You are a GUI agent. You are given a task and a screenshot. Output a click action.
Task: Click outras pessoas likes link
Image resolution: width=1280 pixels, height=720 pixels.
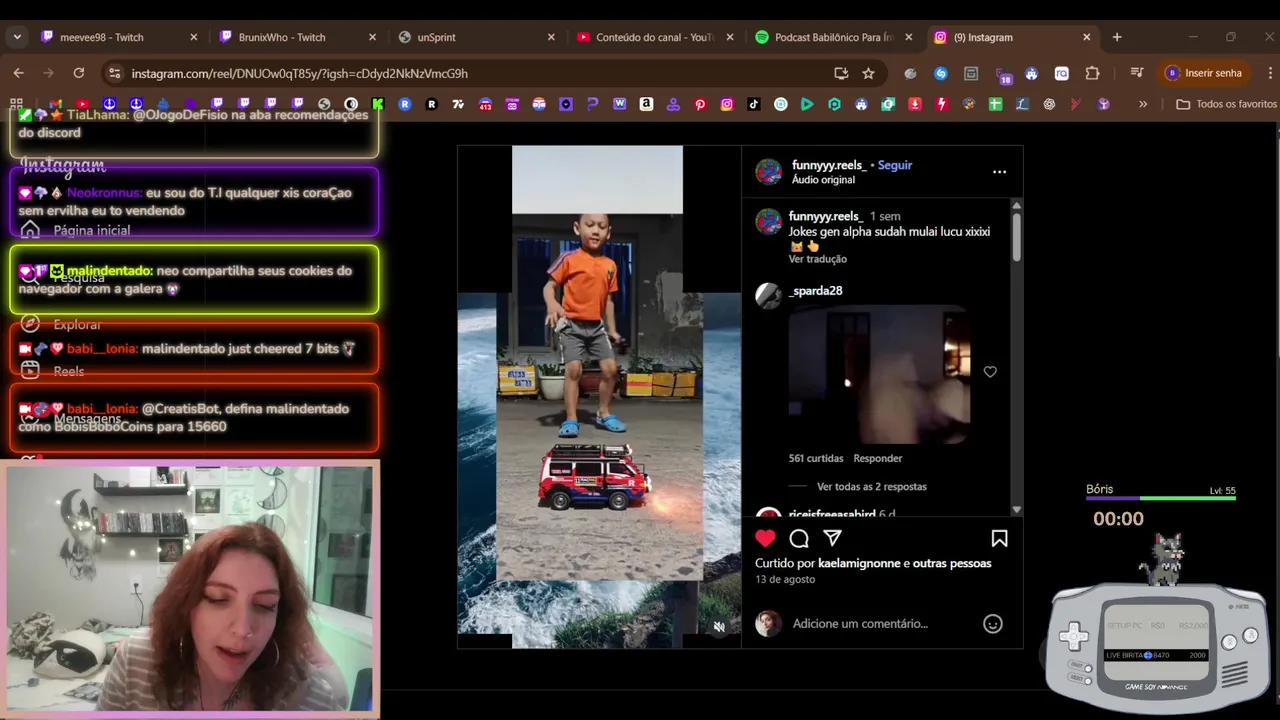(x=952, y=563)
